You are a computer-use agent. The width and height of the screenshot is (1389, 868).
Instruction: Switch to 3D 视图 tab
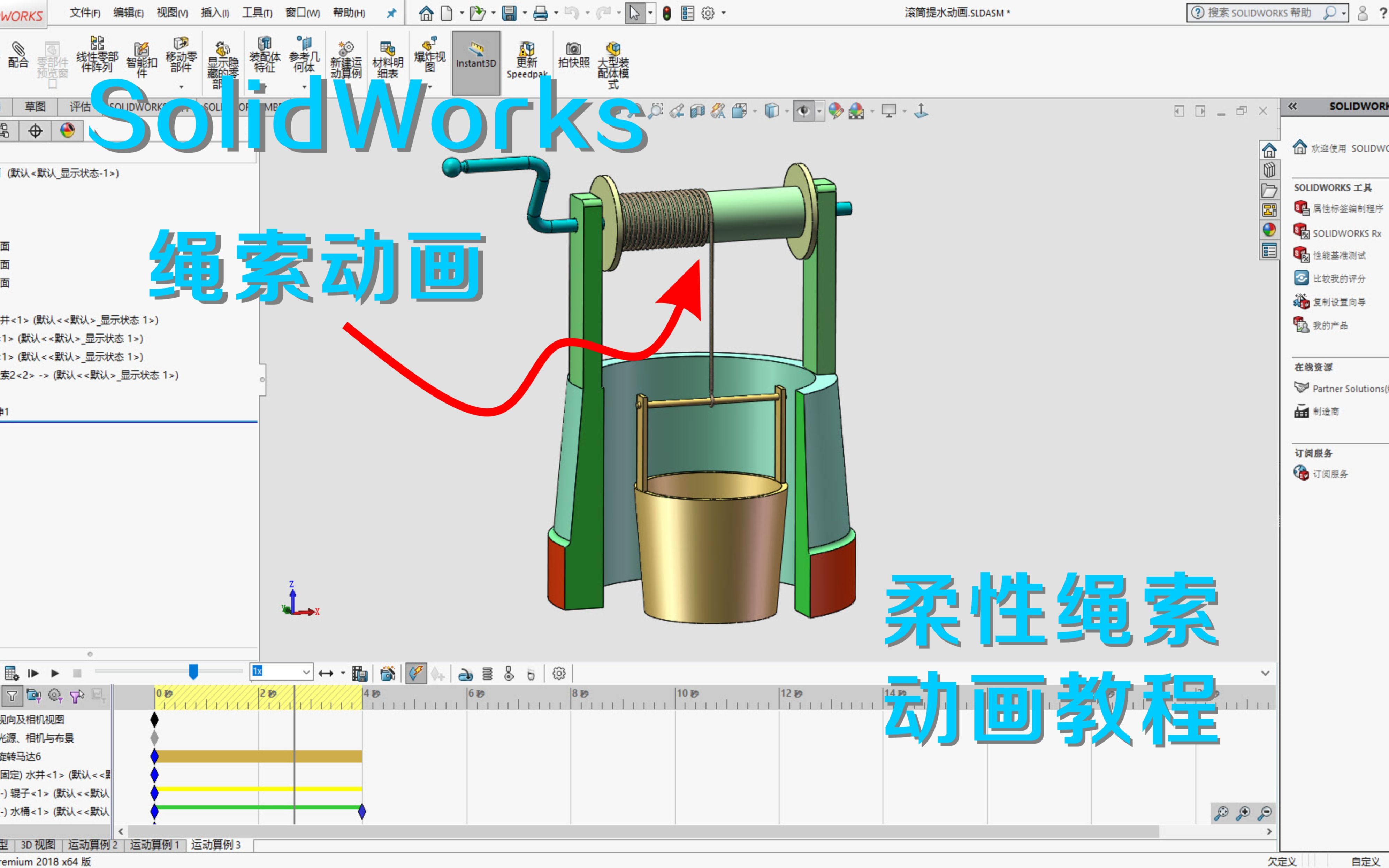point(38,844)
